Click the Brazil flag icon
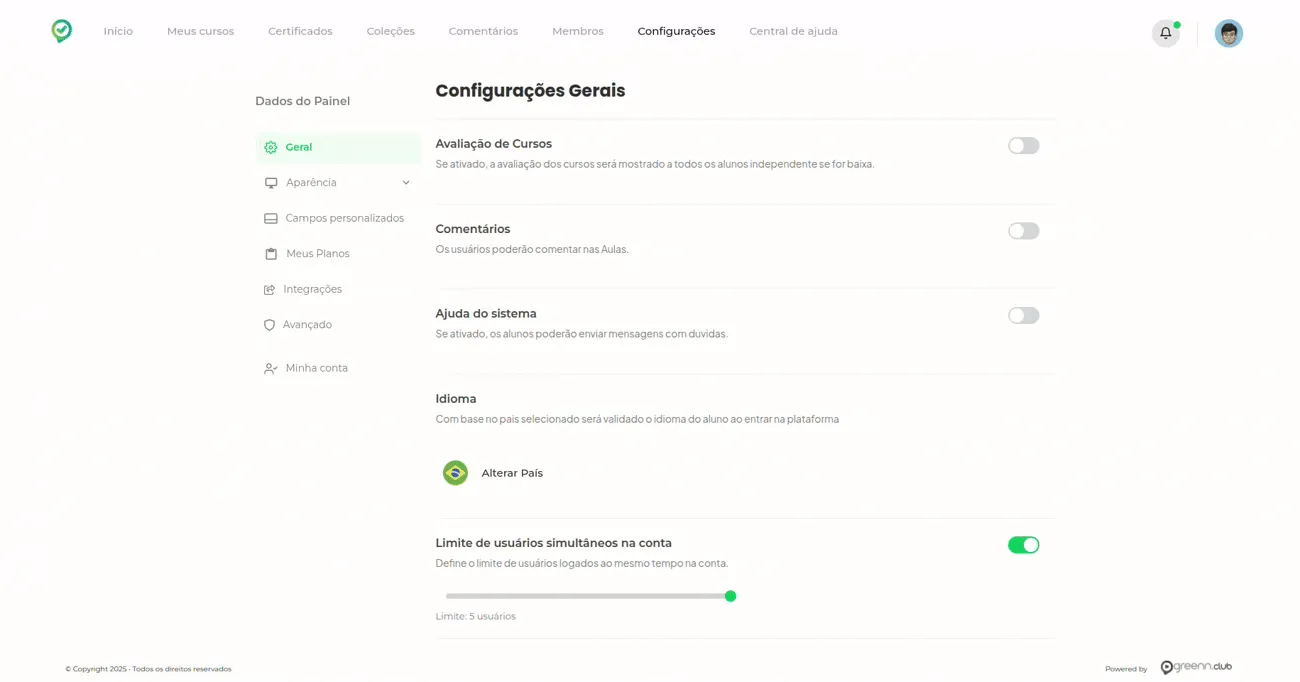Viewport: 1300px width, 682px height. [456, 473]
